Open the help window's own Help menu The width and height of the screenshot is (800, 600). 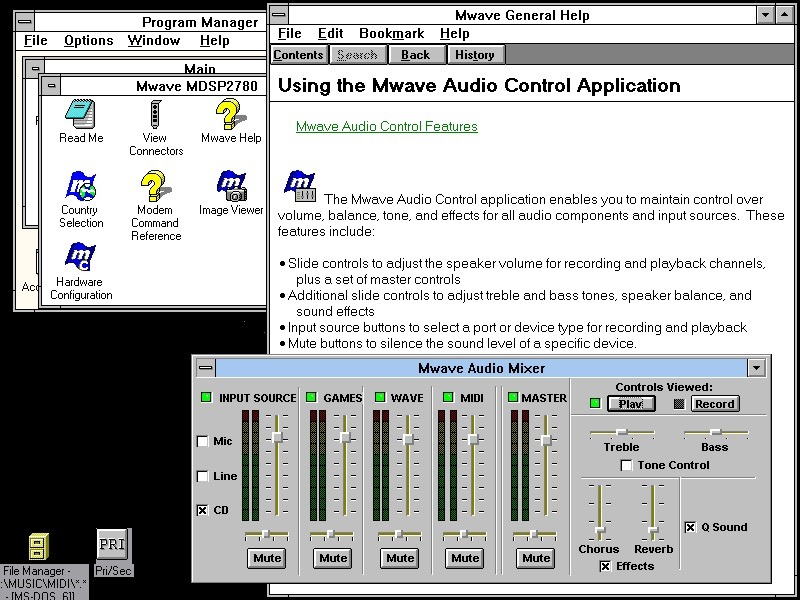pyautogui.click(x=455, y=34)
